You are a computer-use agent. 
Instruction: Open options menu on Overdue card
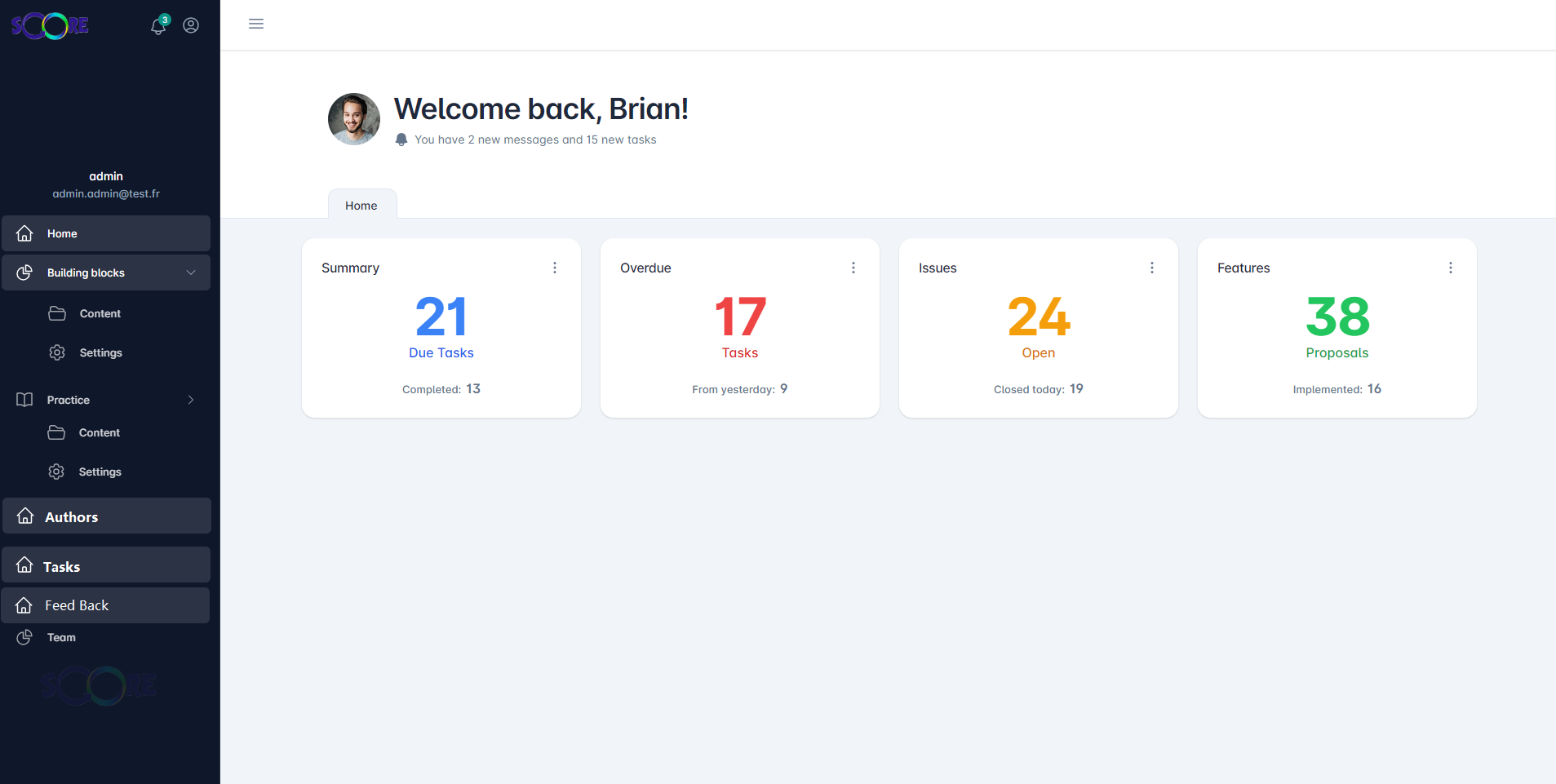point(853,268)
